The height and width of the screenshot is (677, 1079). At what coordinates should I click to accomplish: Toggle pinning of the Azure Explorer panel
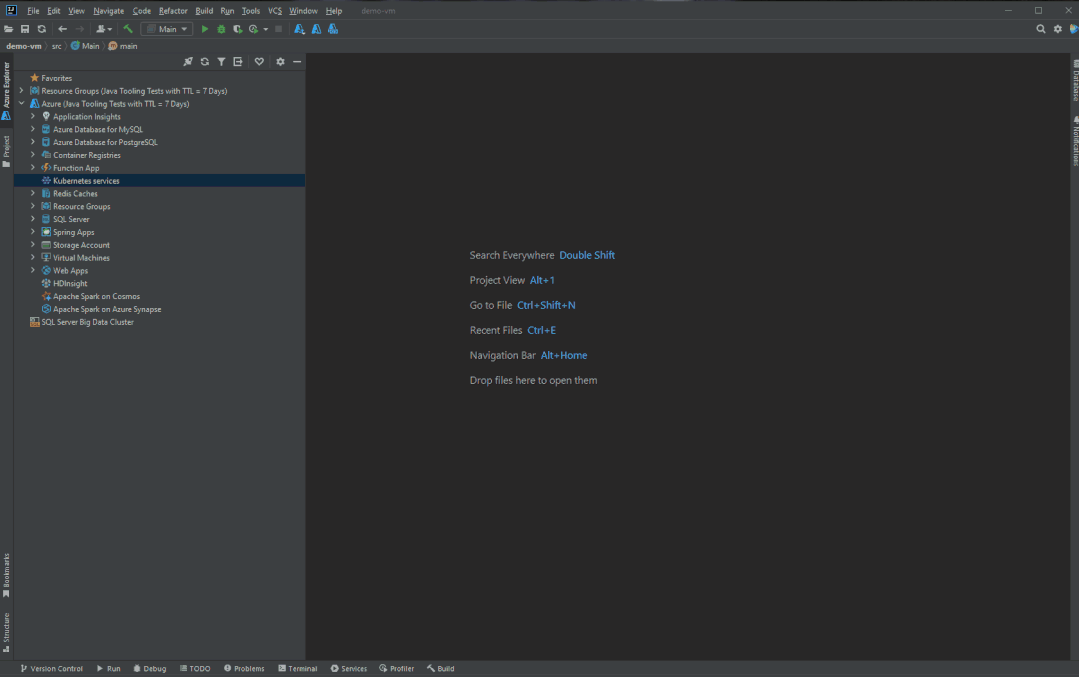188,61
